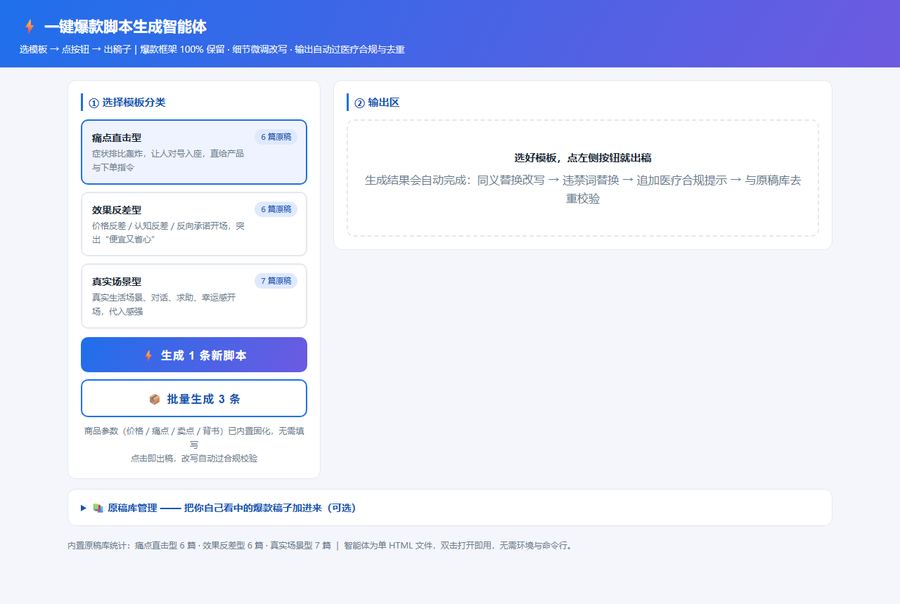Screen dimensions: 900x604
Task: Click the lightning icon on generate button
Action: coord(149,355)
